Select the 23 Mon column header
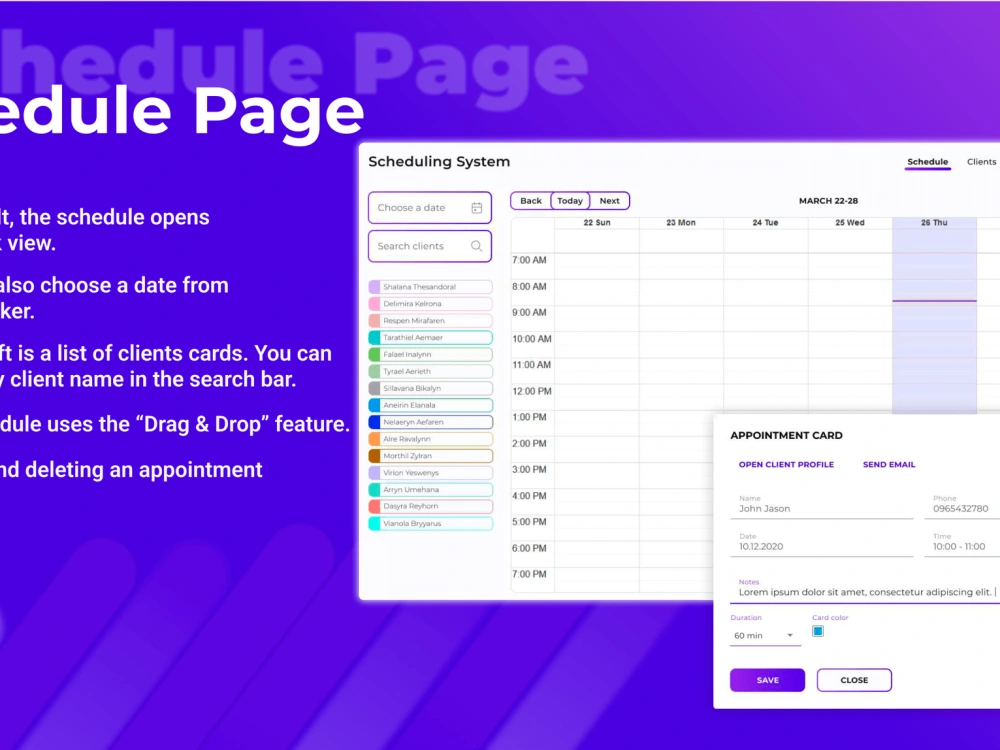Viewport: 1000px width, 750px height. click(x=681, y=223)
